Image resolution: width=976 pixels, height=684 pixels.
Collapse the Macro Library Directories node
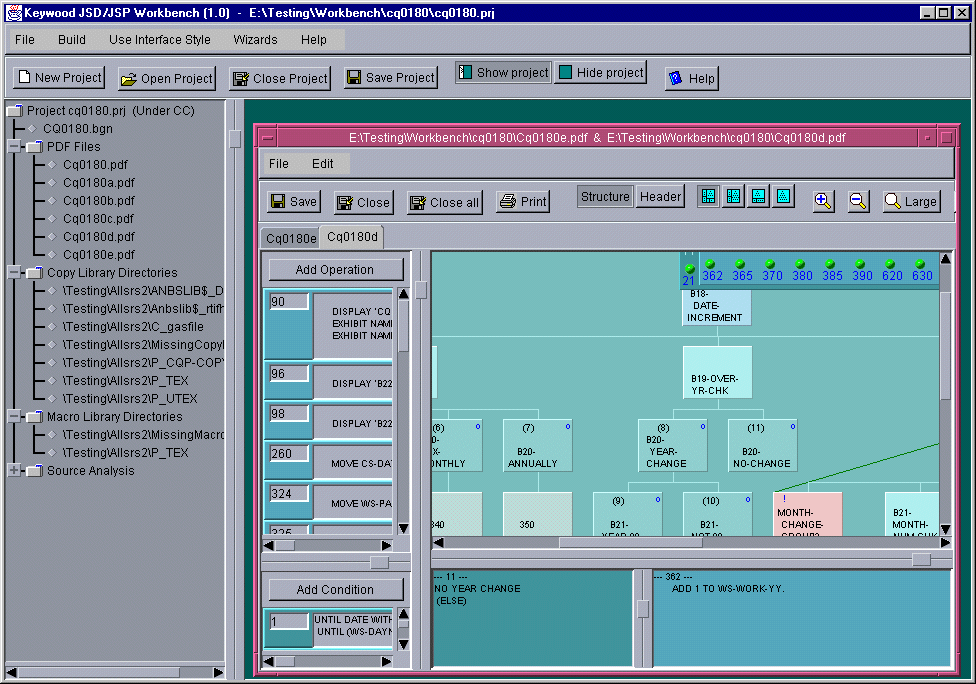pyautogui.click(x=14, y=416)
